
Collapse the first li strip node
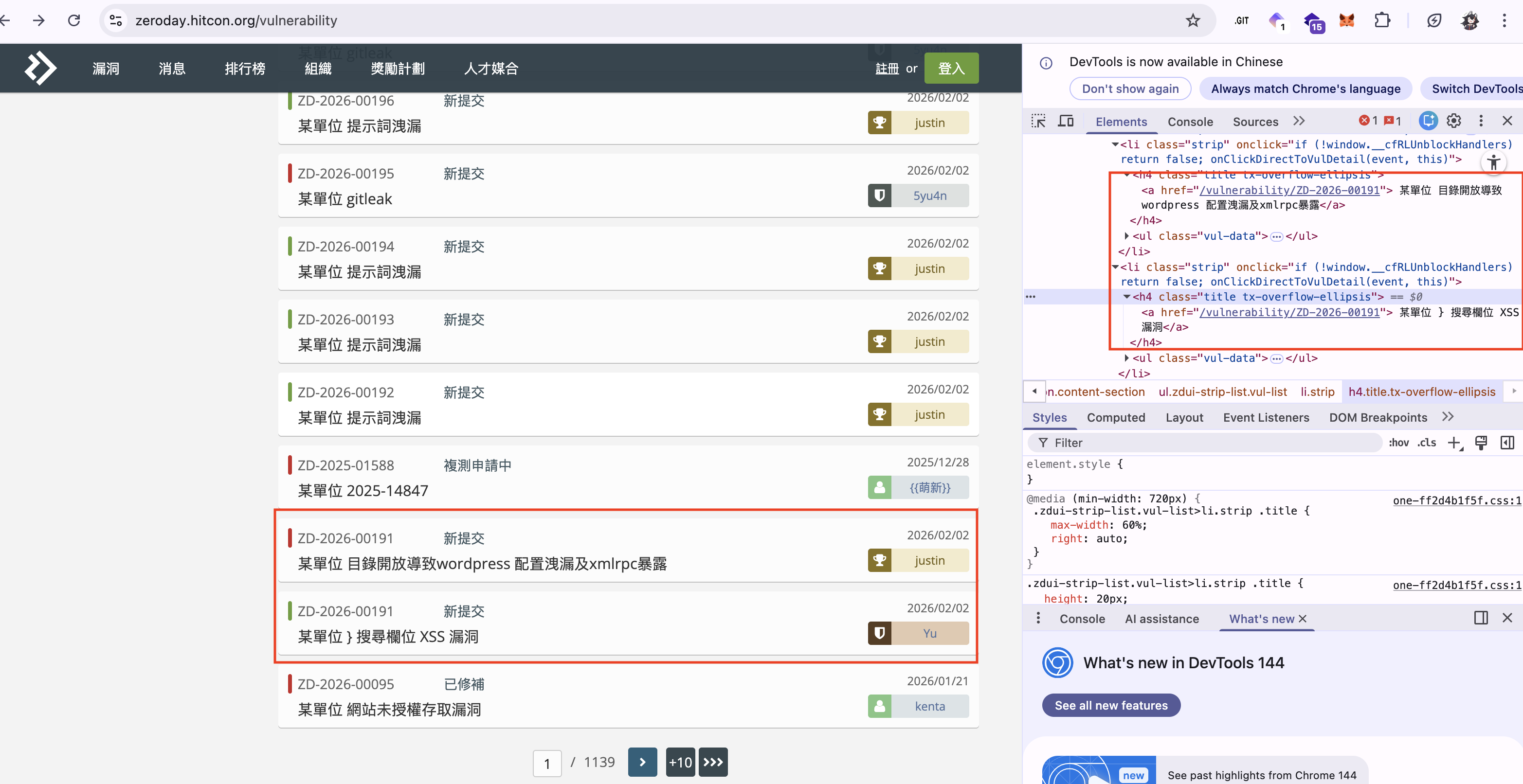point(1115,144)
